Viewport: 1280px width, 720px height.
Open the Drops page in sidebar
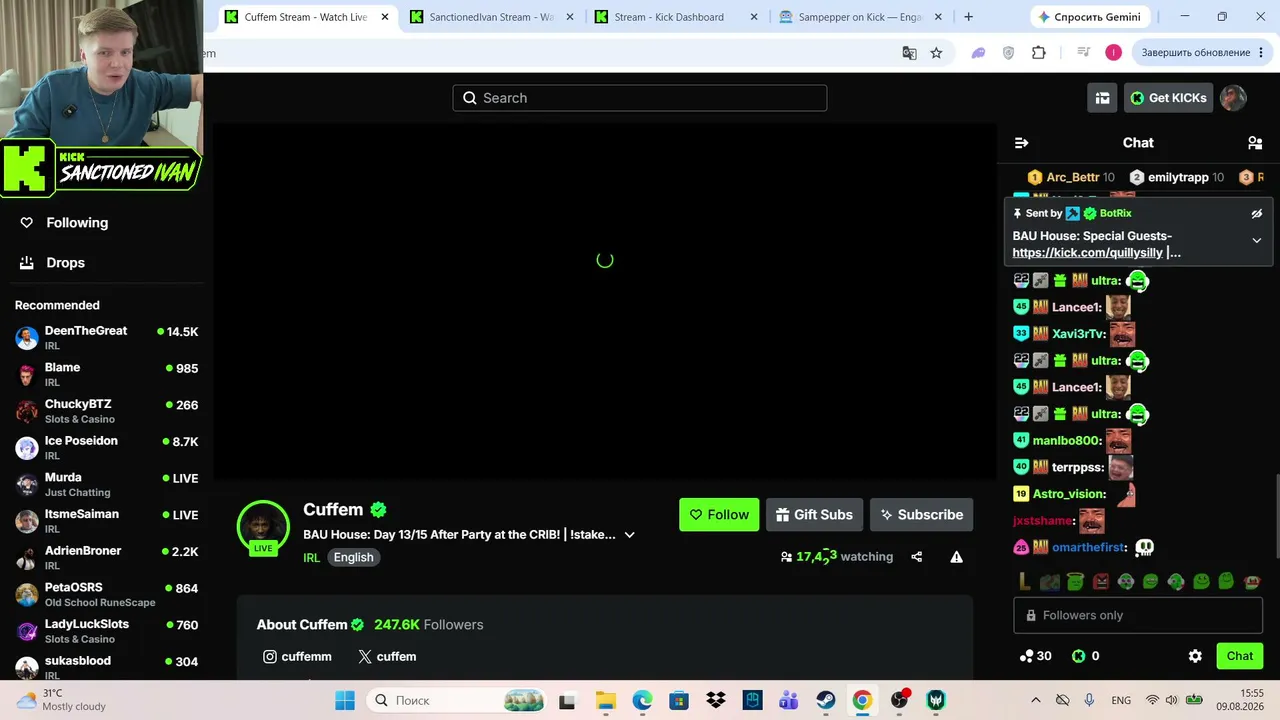click(53, 263)
